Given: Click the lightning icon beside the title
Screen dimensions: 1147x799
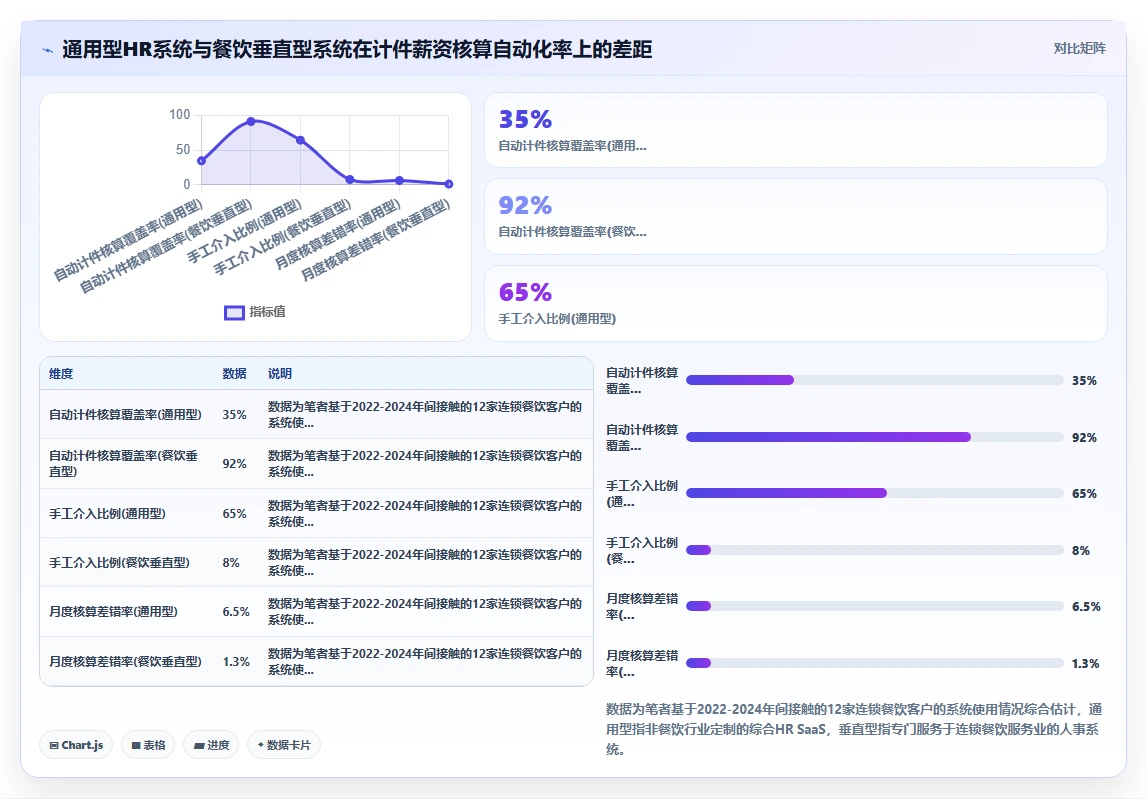Looking at the screenshot, I should pyautogui.click(x=48, y=50).
